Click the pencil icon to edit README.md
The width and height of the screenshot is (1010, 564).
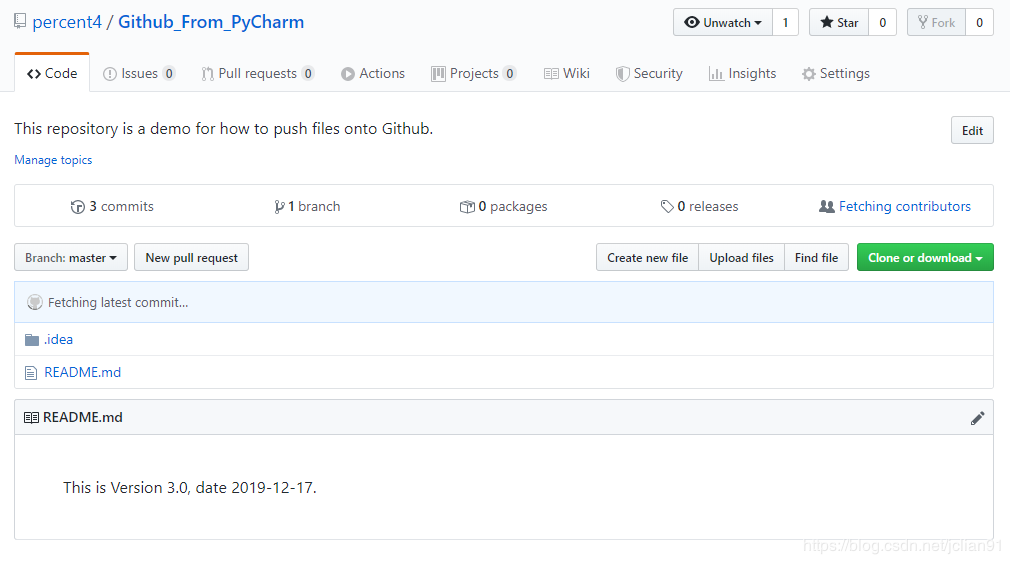(x=977, y=418)
